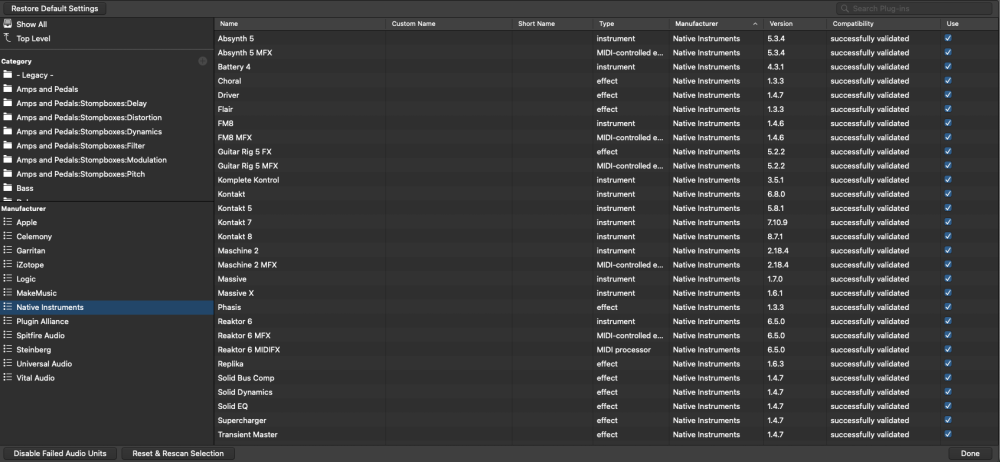Click MIDI processor type cell
The width and height of the screenshot is (1000, 462).
pos(623,350)
